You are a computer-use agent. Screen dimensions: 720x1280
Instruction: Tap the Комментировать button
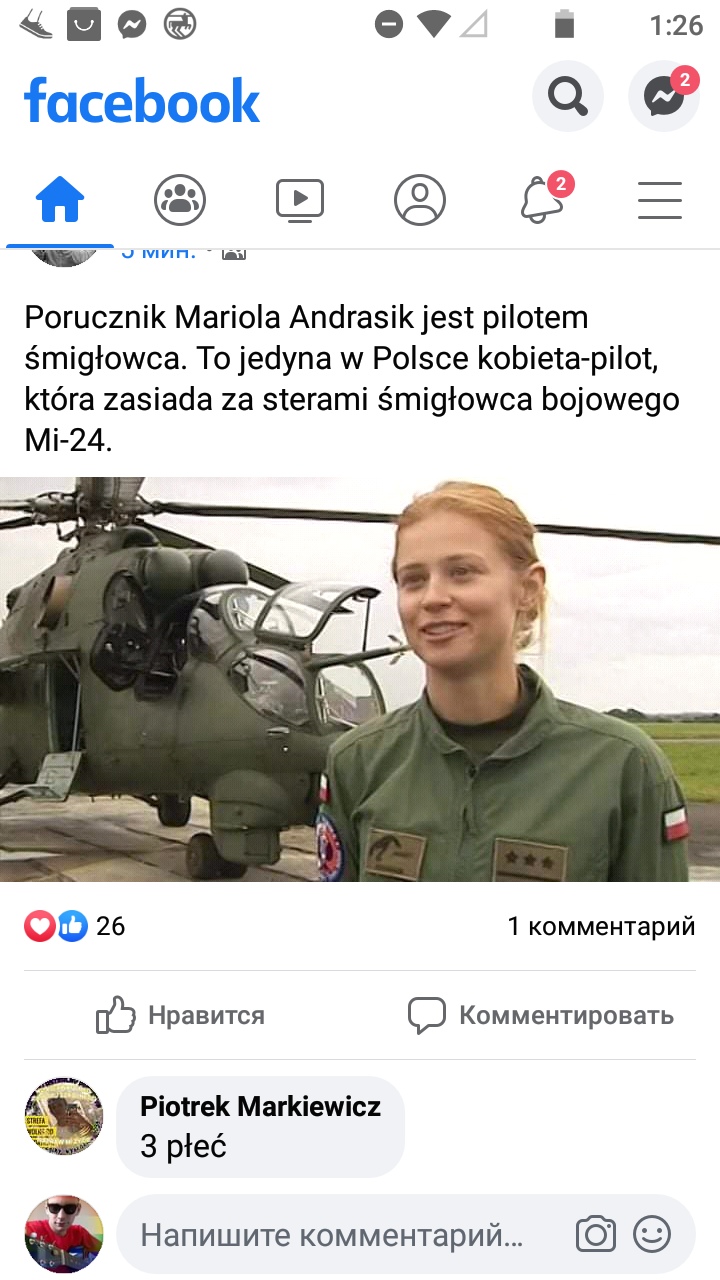coord(540,1016)
